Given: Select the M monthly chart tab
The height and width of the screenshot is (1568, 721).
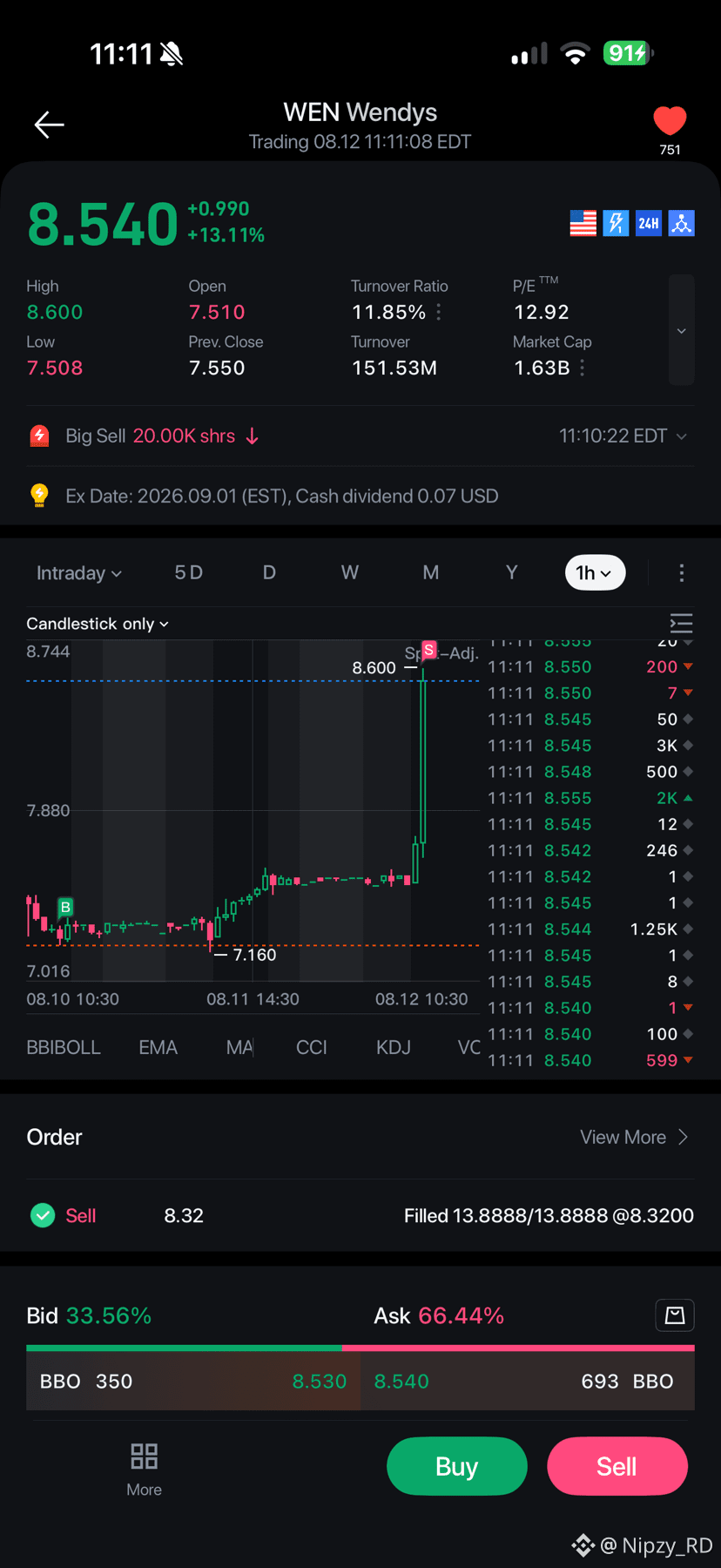Looking at the screenshot, I should [x=430, y=572].
